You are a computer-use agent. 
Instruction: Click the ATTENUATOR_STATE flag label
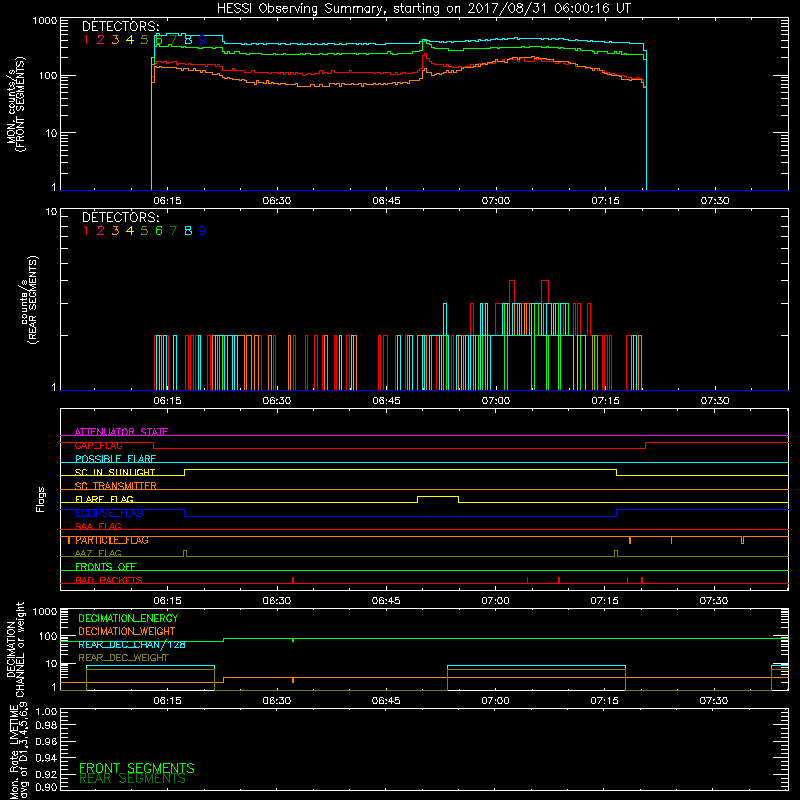[121, 432]
